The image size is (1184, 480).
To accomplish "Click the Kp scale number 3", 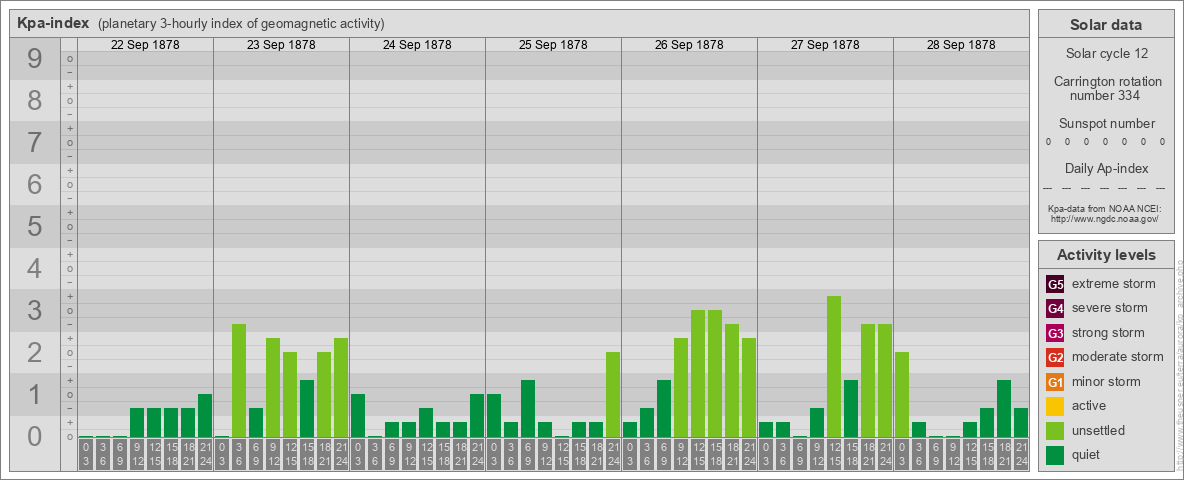I will (x=35, y=310).
